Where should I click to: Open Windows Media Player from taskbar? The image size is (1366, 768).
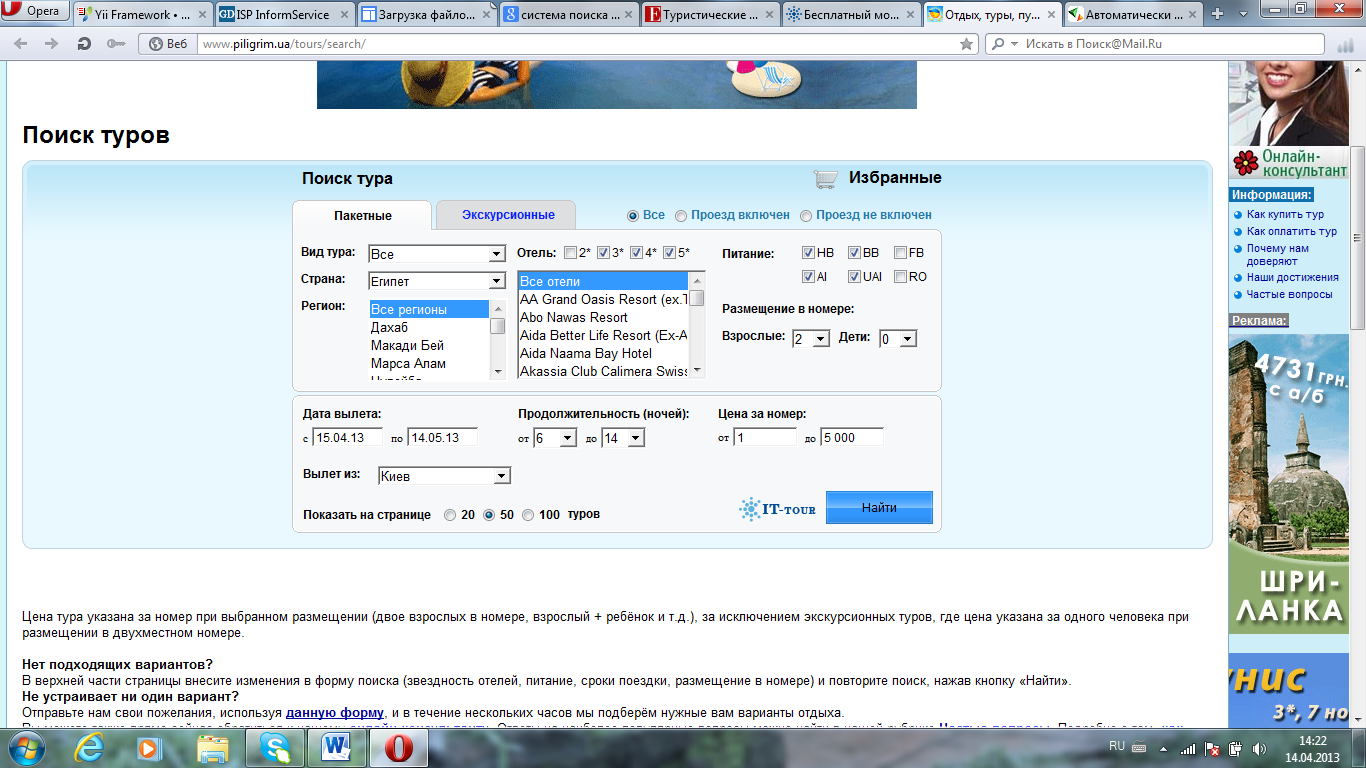pos(150,747)
